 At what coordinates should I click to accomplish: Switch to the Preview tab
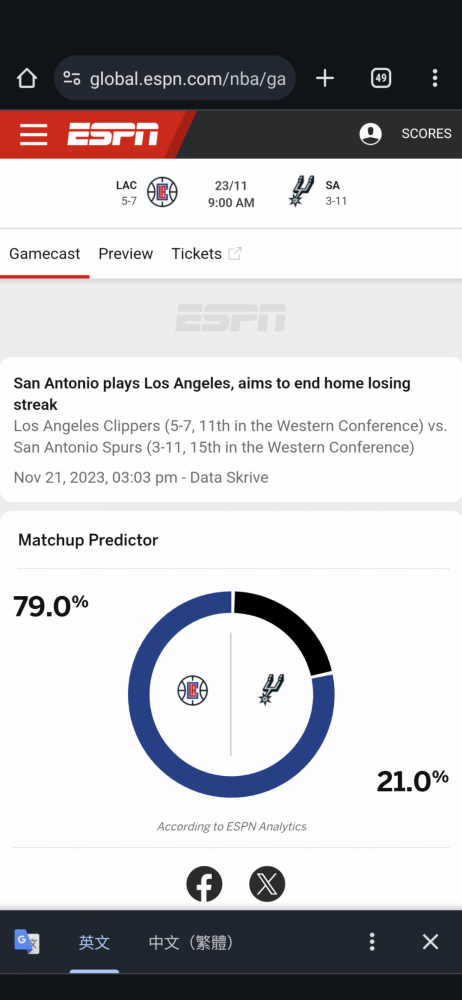pos(126,254)
